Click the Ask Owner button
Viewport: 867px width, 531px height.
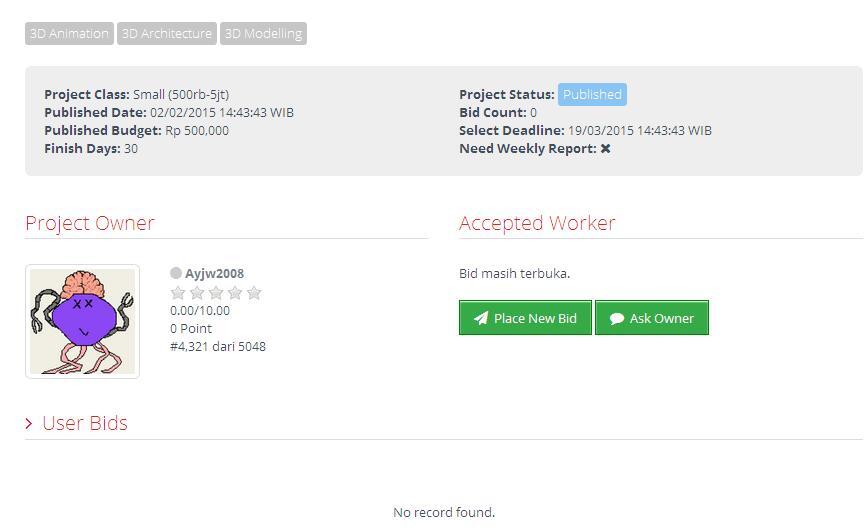[x=652, y=318]
